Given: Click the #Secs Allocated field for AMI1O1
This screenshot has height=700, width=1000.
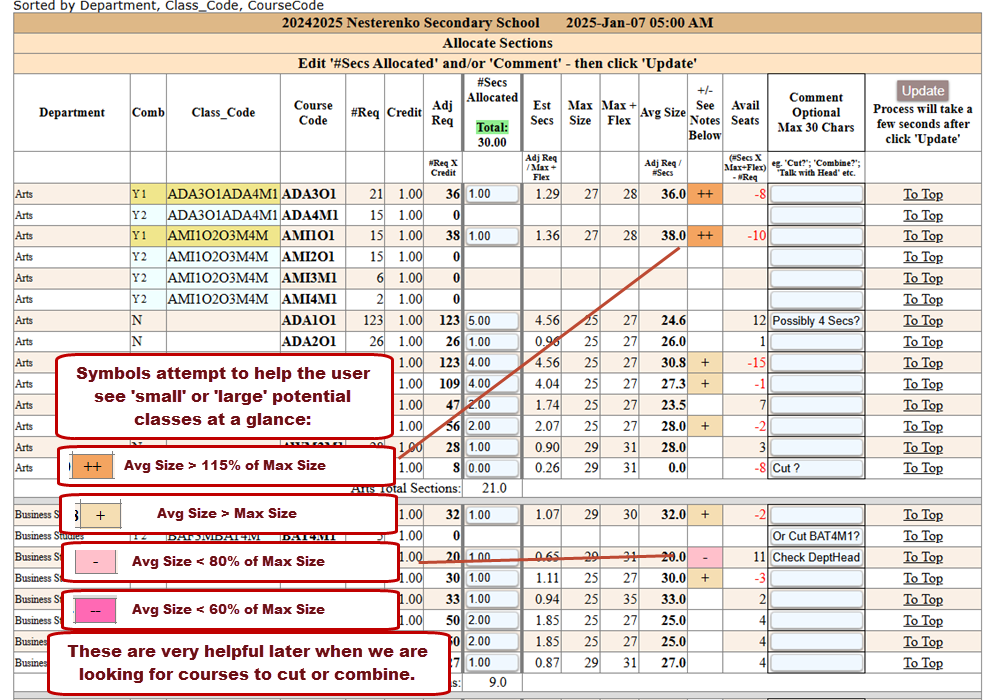Looking at the screenshot, I should pyautogui.click(x=492, y=236).
